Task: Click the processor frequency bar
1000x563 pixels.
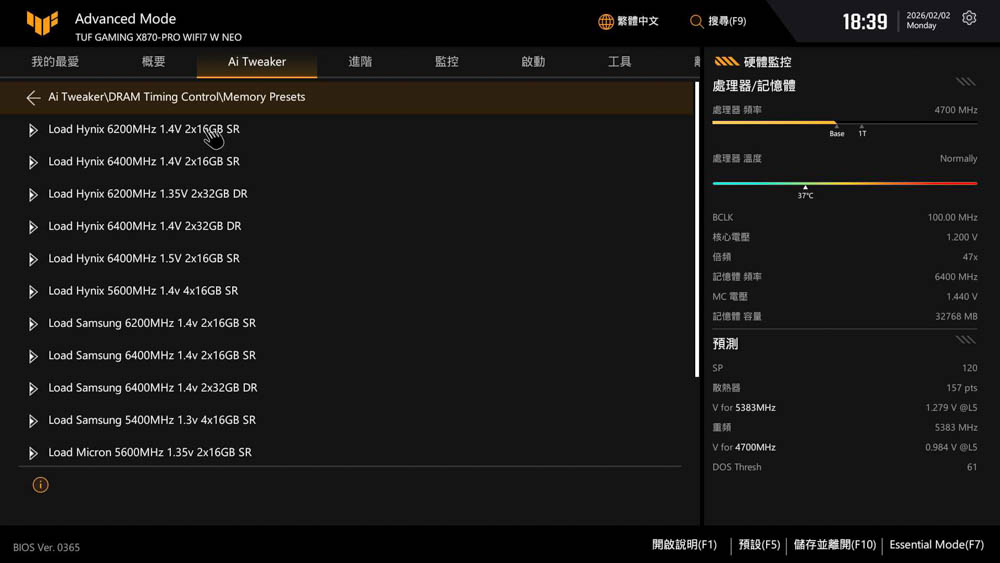Action: click(x=844, y=123)
